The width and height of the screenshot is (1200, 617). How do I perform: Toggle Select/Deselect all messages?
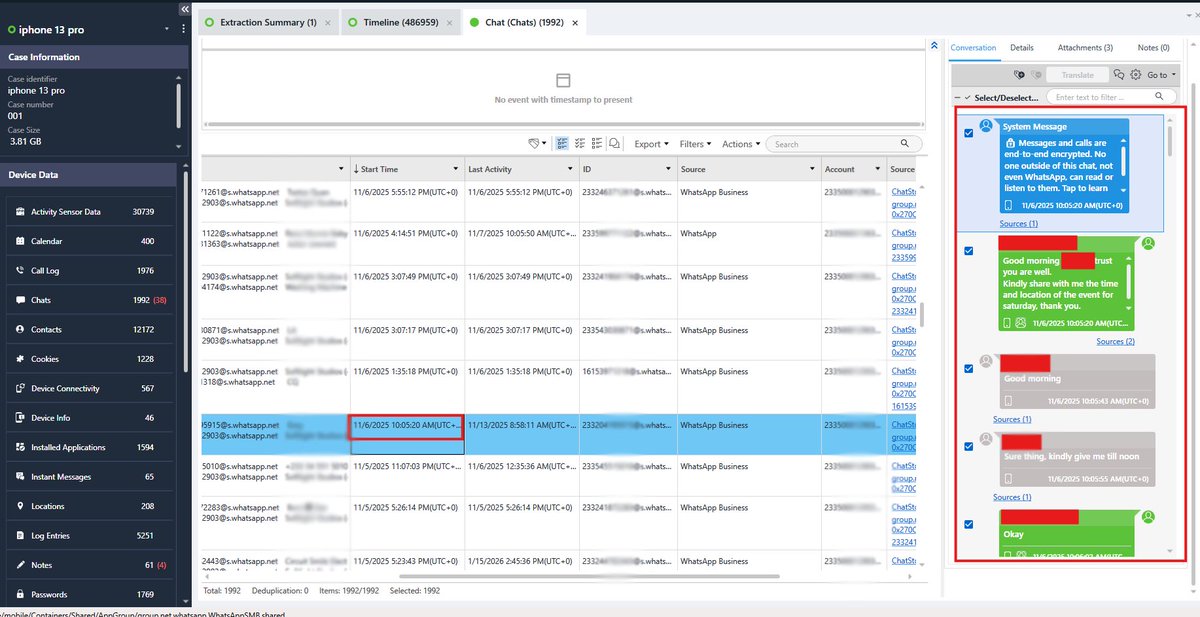(x=968, y=97)
